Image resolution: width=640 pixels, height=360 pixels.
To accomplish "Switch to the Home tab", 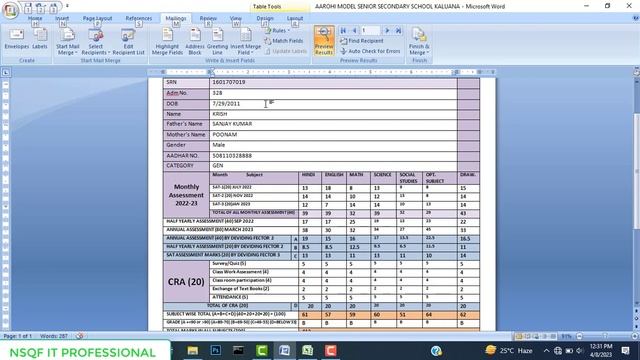I will pyautogui.click(x=35, y=18).
